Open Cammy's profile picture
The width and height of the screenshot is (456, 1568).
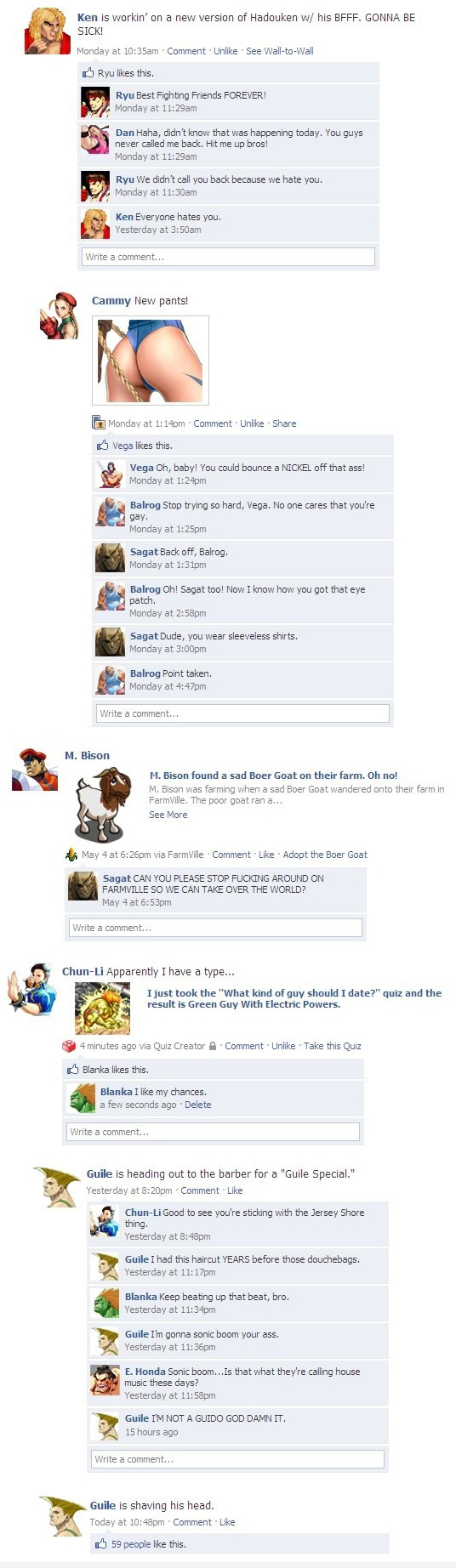pos(60,315)
